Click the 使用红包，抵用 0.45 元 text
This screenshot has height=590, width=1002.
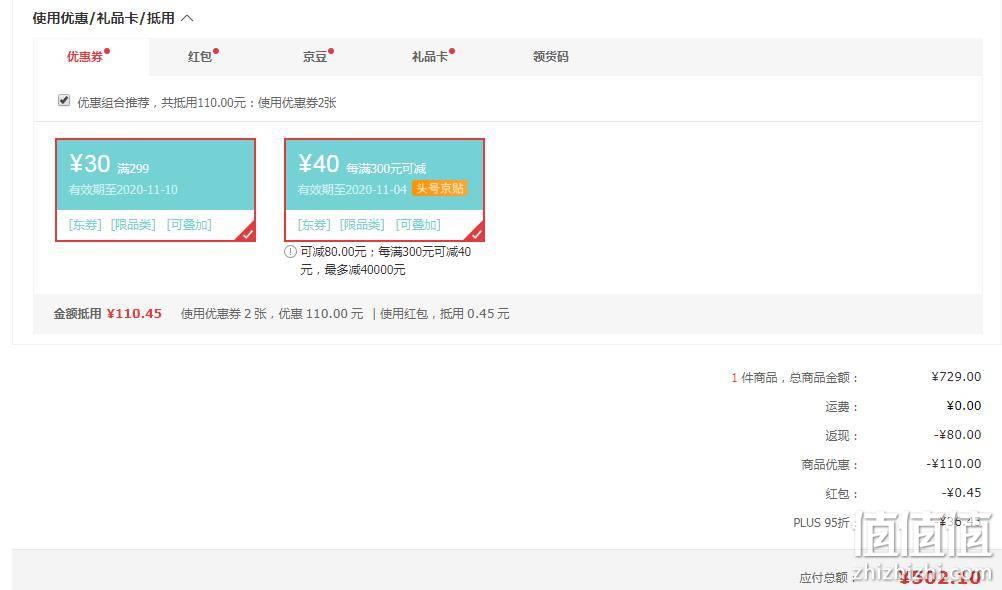click(445, 313)
